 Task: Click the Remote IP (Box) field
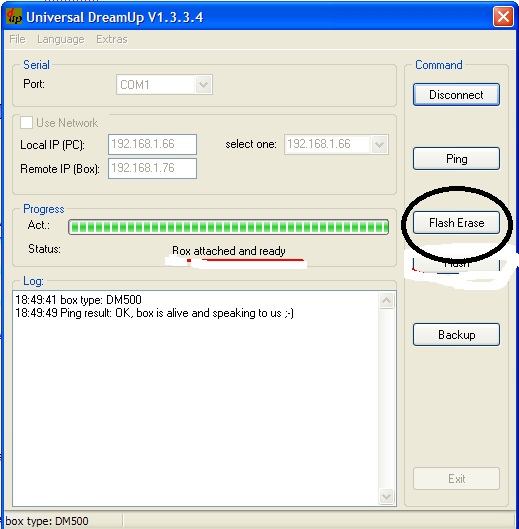[152, 168]
